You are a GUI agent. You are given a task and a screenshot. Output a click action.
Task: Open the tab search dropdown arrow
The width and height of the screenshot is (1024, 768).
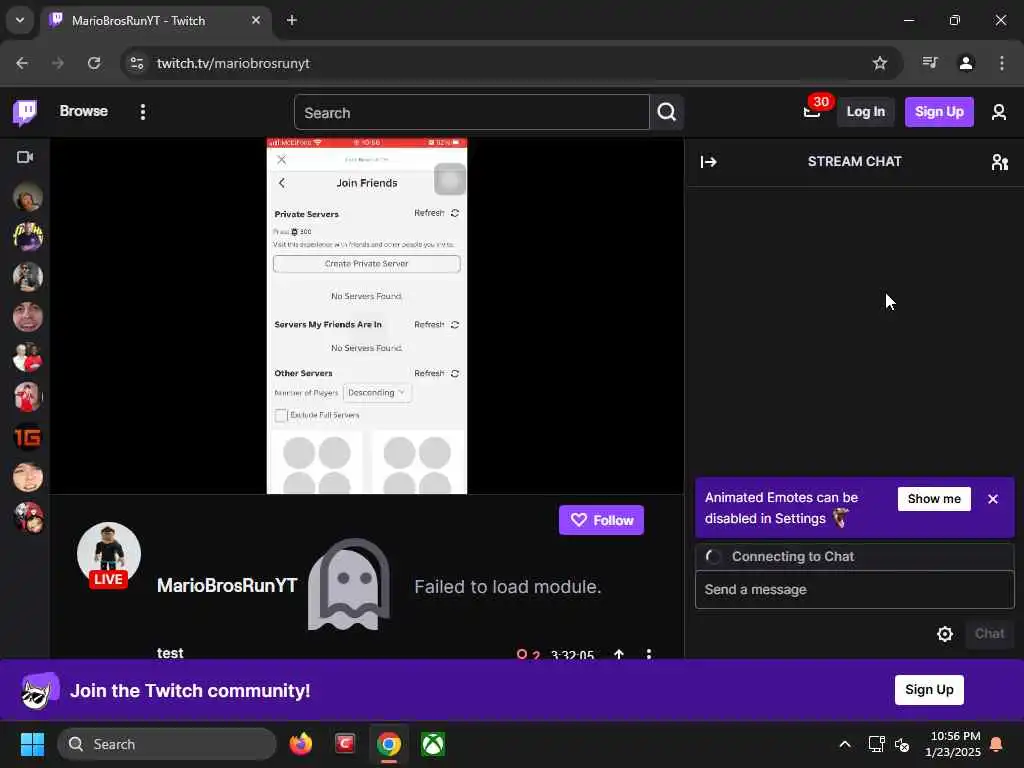click(x=20, y=20)
